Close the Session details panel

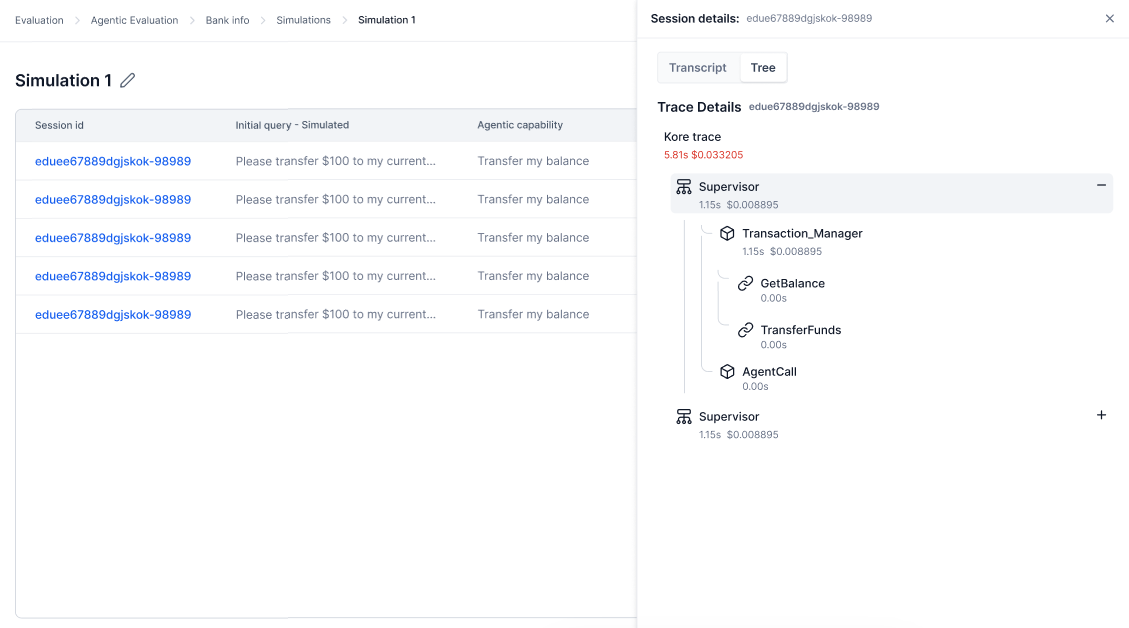click(1109, 19)
